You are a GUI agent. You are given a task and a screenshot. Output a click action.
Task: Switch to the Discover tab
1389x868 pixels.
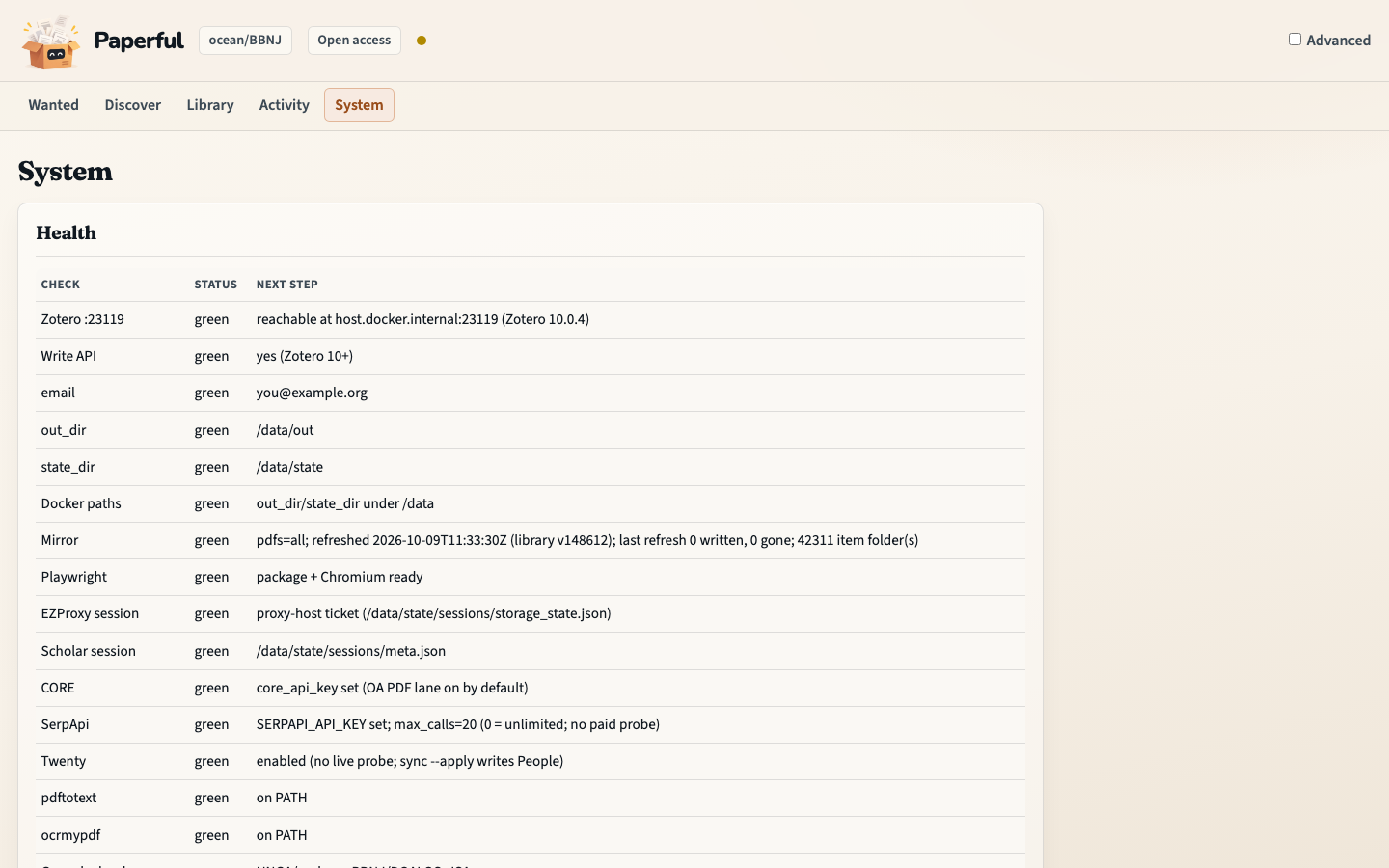(133, 105)
